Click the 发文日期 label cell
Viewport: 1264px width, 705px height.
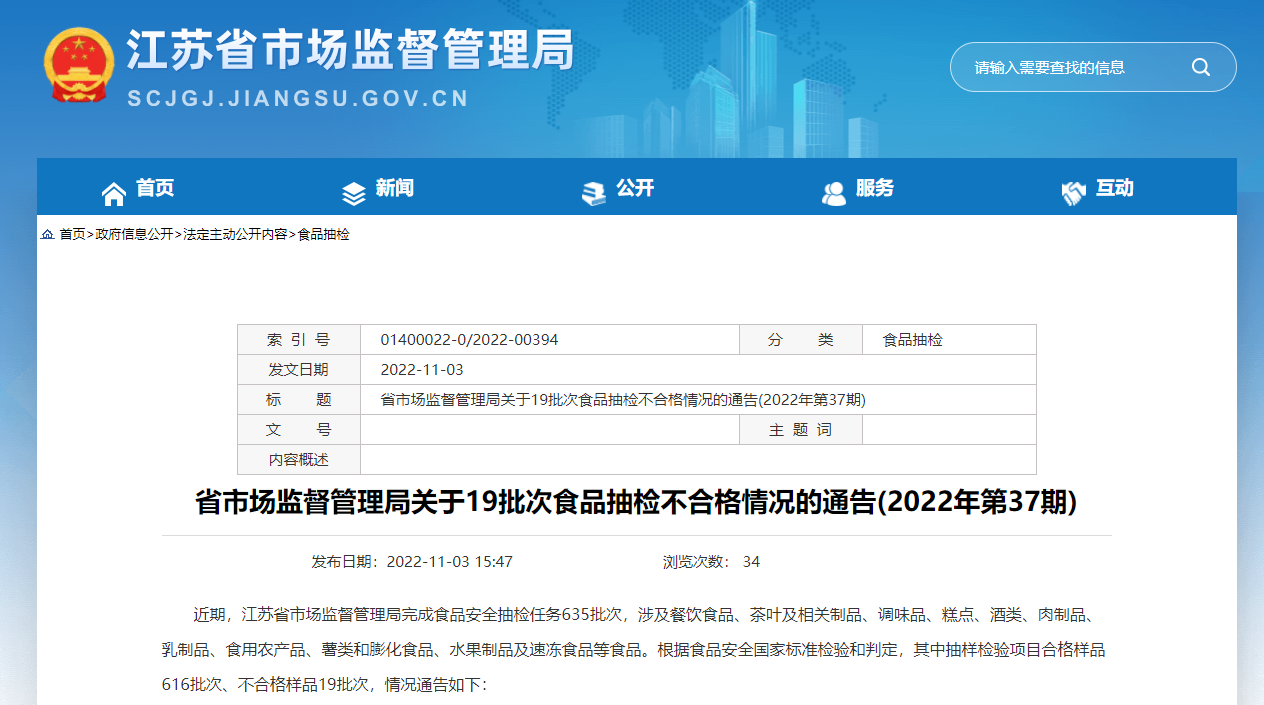(x=299, y=370)
